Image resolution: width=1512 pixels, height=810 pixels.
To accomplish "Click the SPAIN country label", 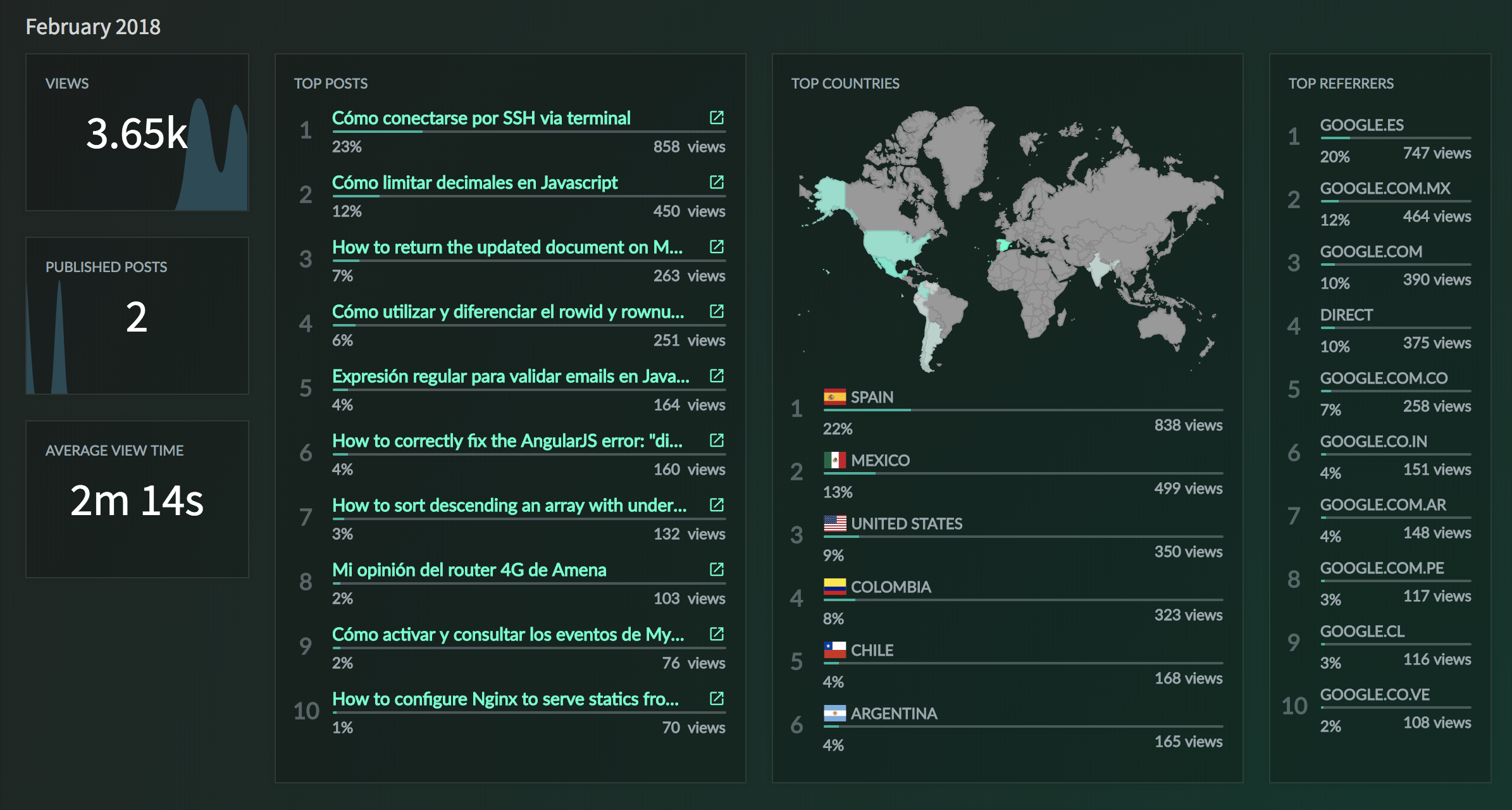I will point(872,397).
